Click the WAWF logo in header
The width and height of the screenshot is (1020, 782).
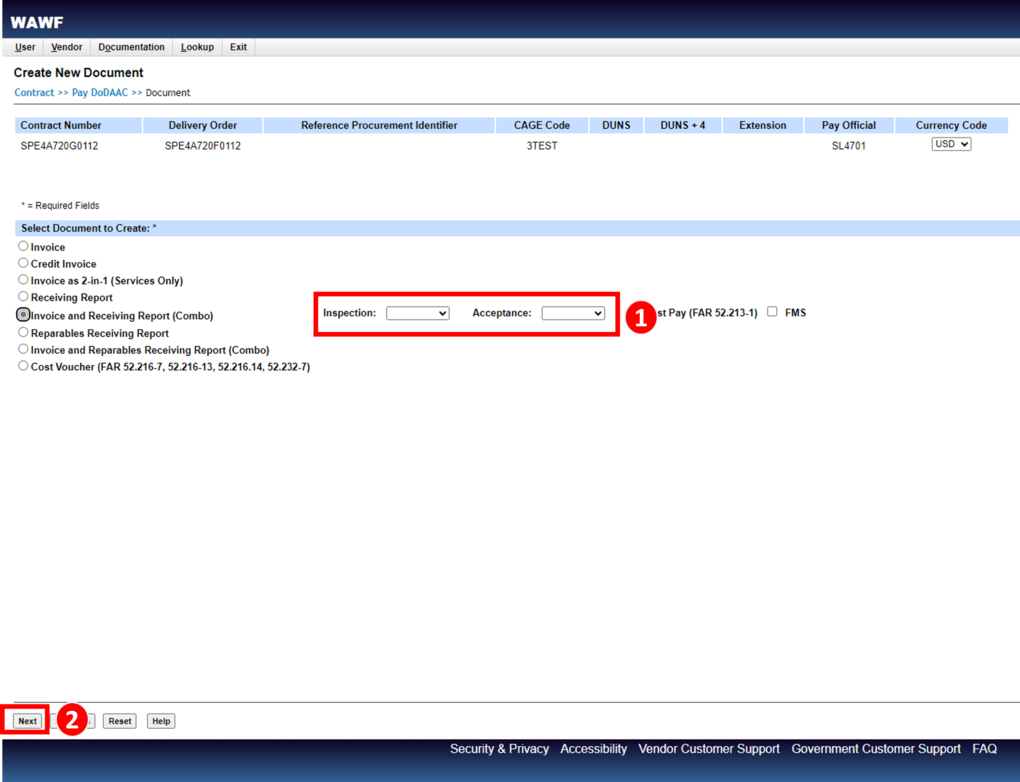[x=37, y=22]
